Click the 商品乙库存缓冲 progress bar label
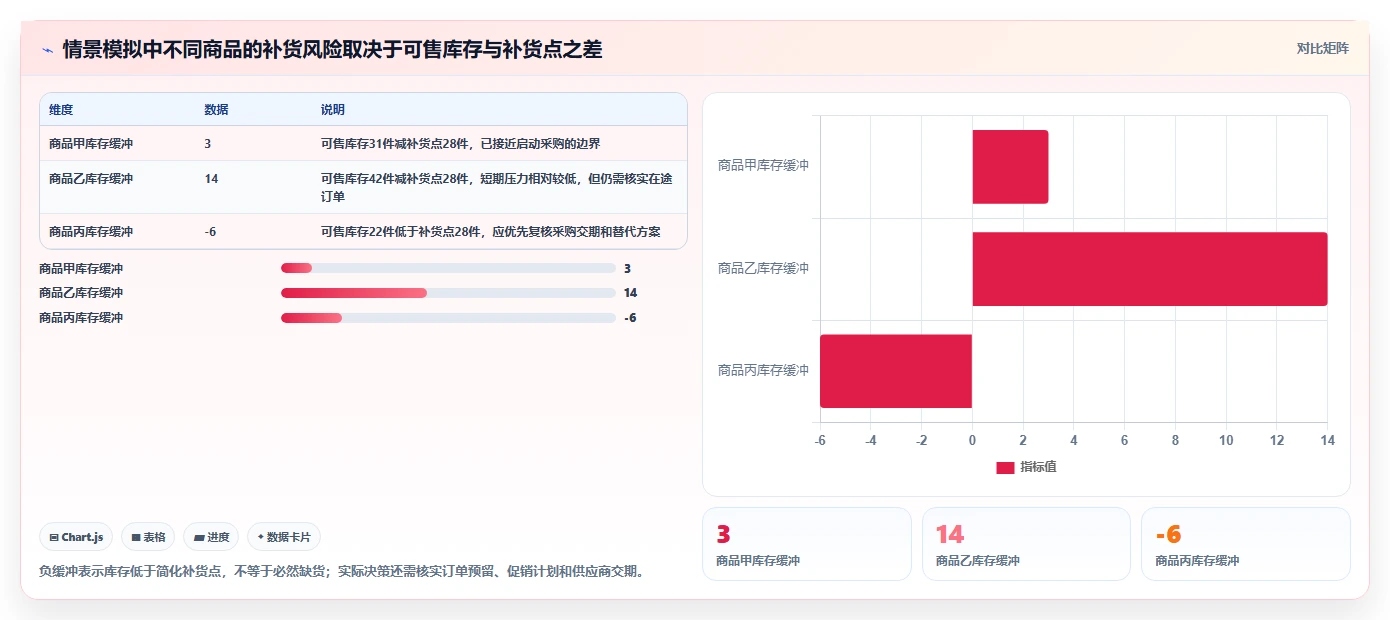This screenshot has height=620, width=1390. point(81,293)
